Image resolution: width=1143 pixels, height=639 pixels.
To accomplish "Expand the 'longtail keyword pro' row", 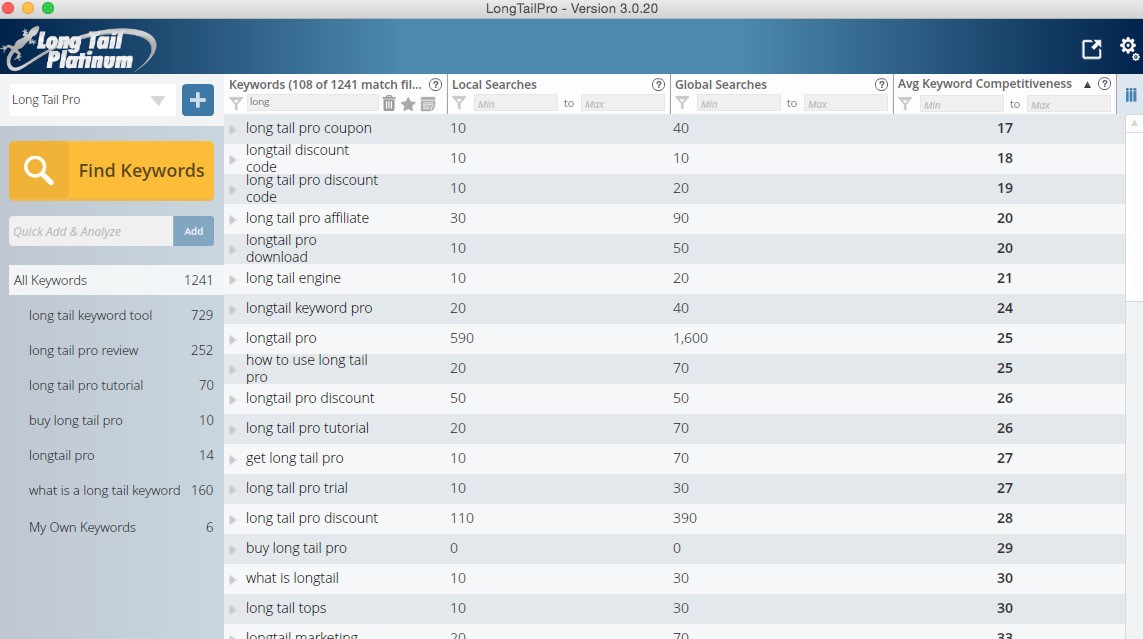I will click(233, 309).
